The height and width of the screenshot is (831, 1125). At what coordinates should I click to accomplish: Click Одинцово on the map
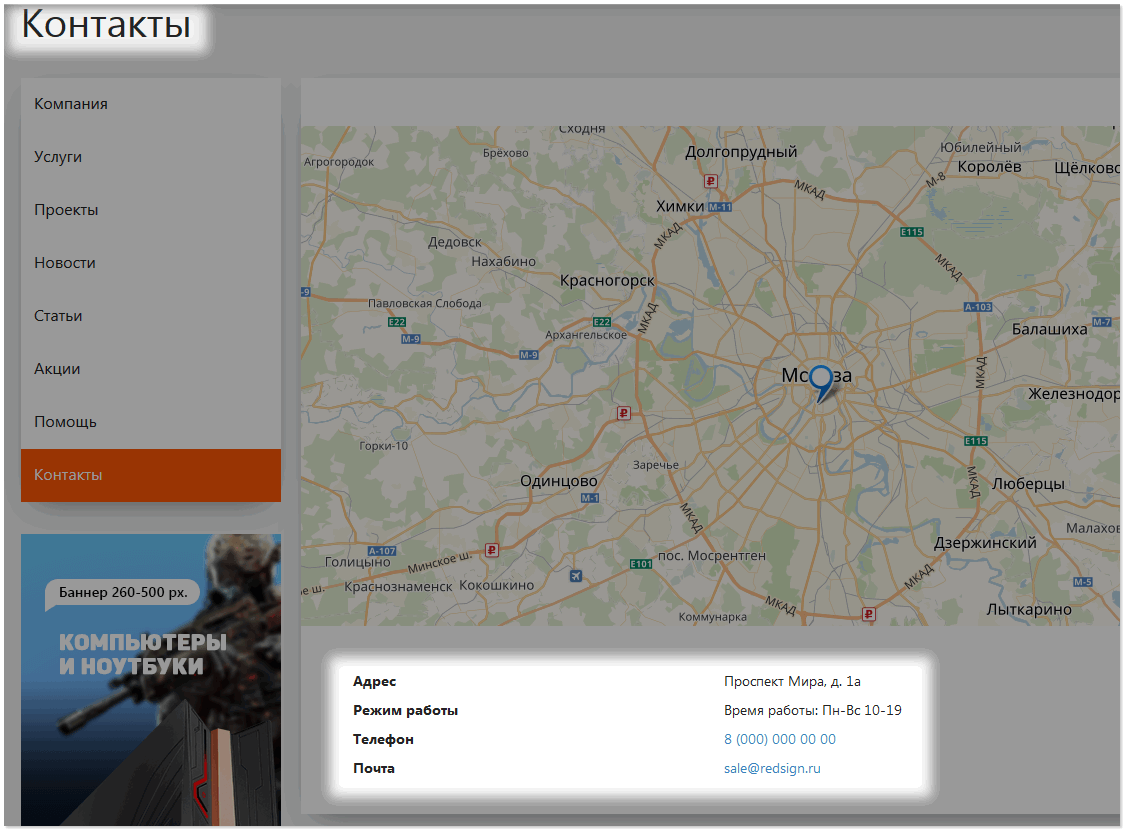click(x=559, y=482)
